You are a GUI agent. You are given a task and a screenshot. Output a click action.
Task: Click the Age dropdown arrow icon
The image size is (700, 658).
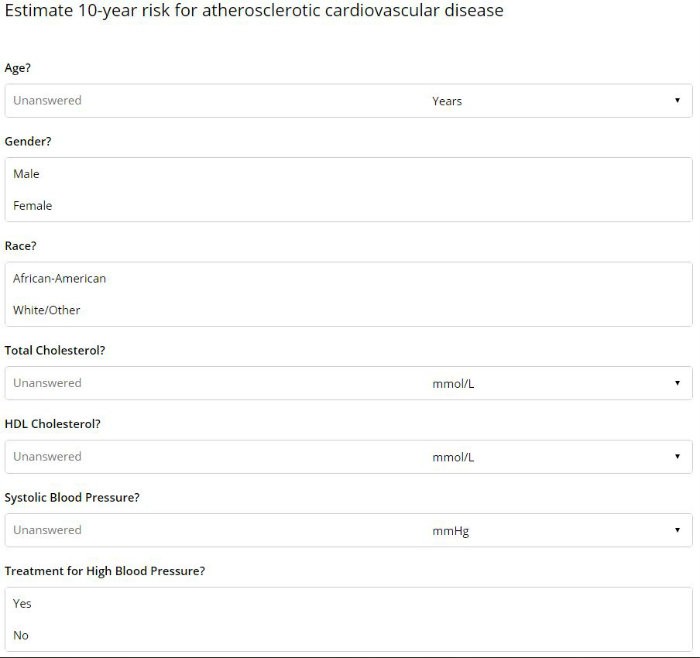pyautogui.click(x=677, y=101)
